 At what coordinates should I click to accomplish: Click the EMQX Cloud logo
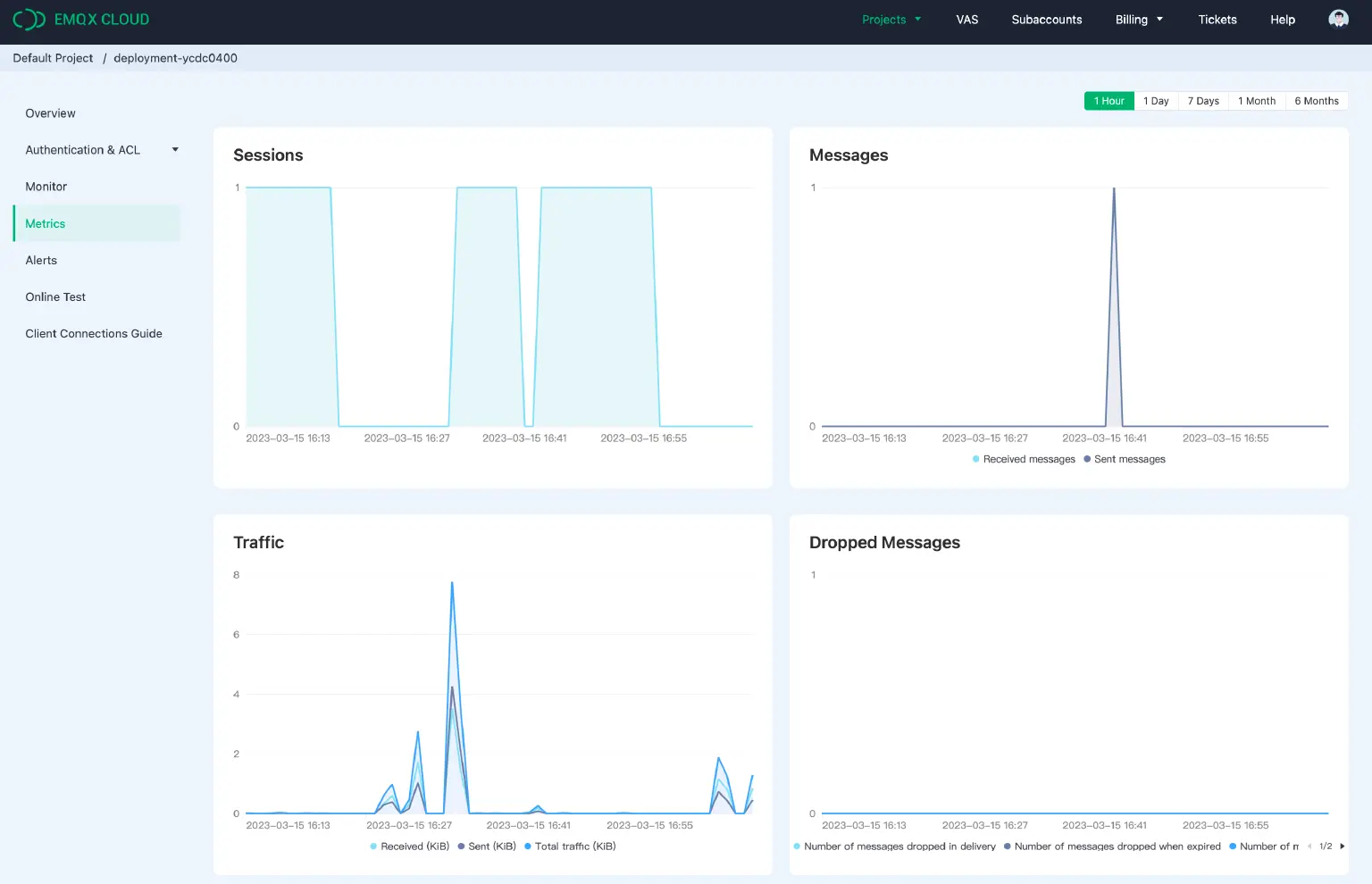point(81,19)
